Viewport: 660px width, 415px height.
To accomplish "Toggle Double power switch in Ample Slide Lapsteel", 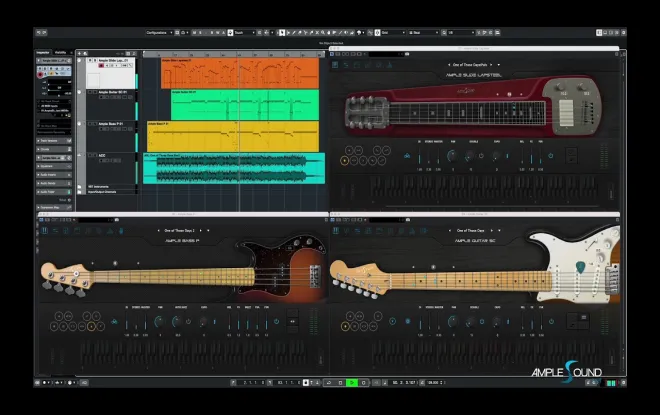I will (481, 155).
